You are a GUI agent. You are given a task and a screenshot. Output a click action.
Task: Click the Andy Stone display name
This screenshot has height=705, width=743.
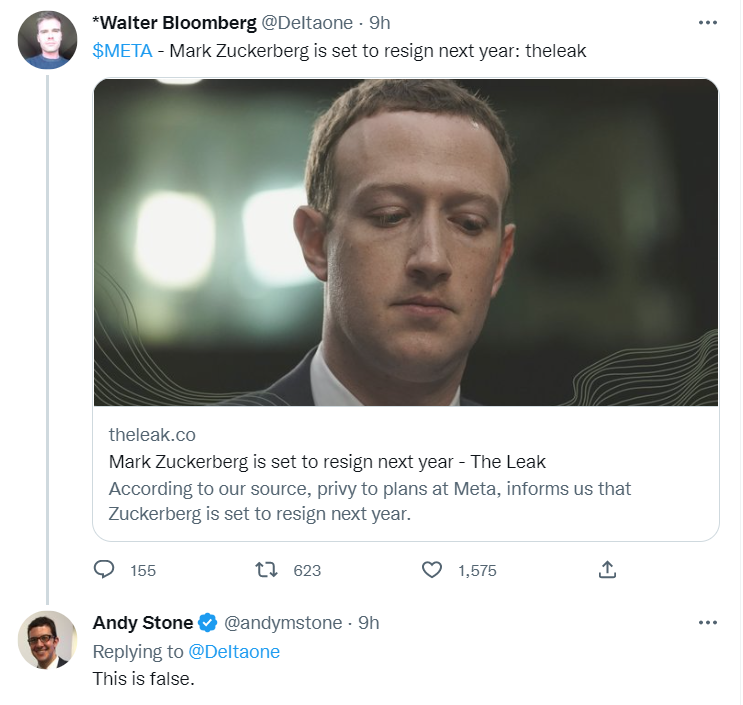(x=143, y=623)
